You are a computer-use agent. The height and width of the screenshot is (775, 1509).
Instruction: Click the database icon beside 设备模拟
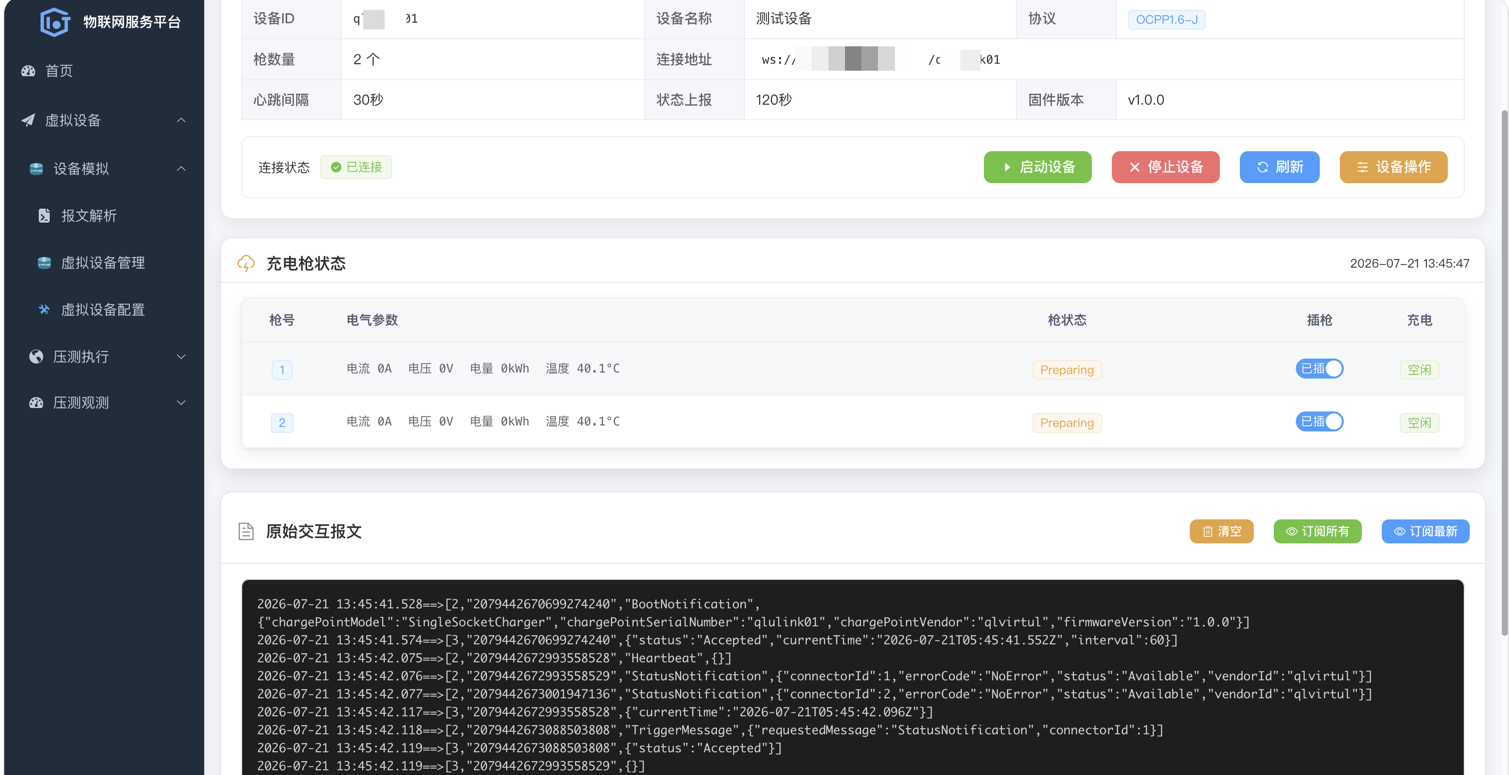[37, 169]
